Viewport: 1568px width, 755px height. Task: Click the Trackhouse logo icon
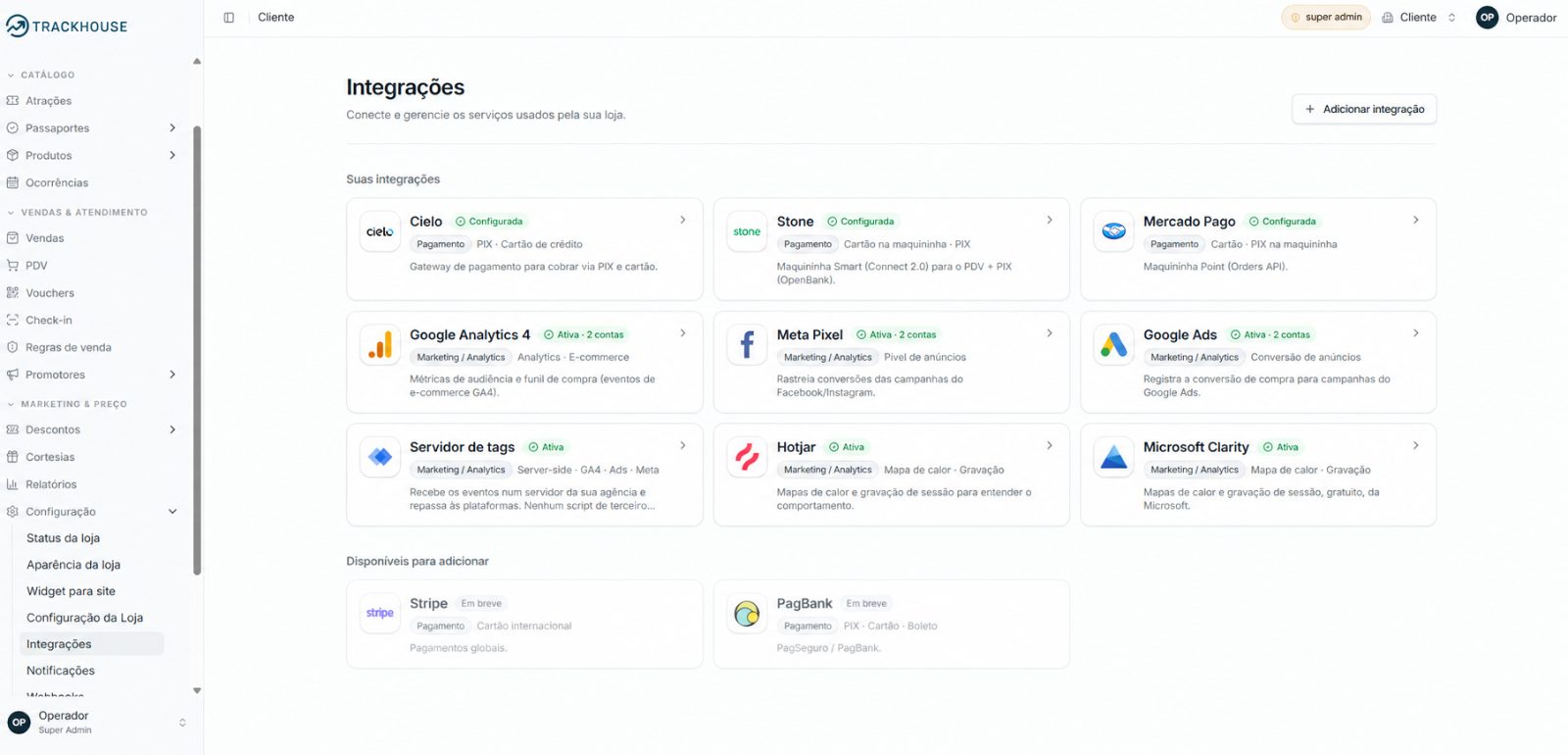coord(17,26)
